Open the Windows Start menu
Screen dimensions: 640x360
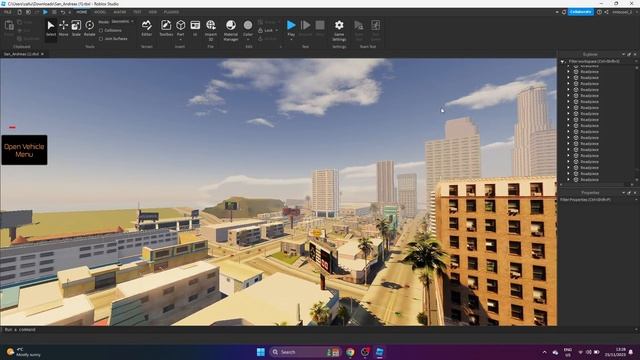click(x=260, y=352)
